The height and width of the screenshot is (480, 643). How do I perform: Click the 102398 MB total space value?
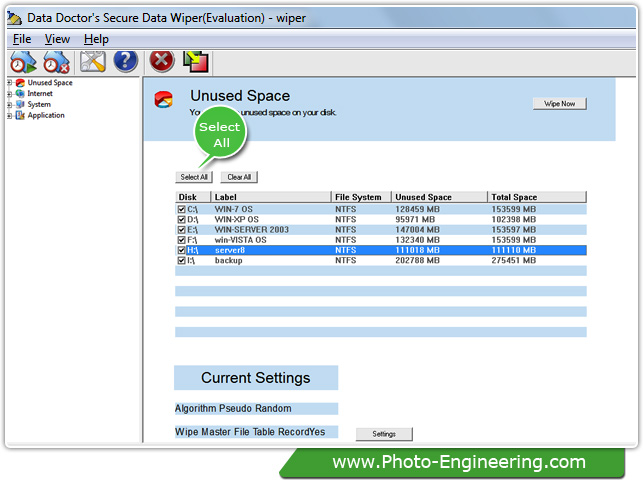point(513,220)
